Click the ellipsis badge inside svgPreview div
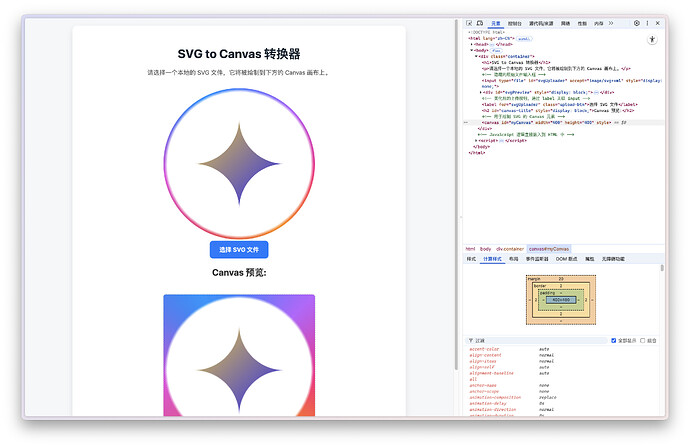 (596, 92)
